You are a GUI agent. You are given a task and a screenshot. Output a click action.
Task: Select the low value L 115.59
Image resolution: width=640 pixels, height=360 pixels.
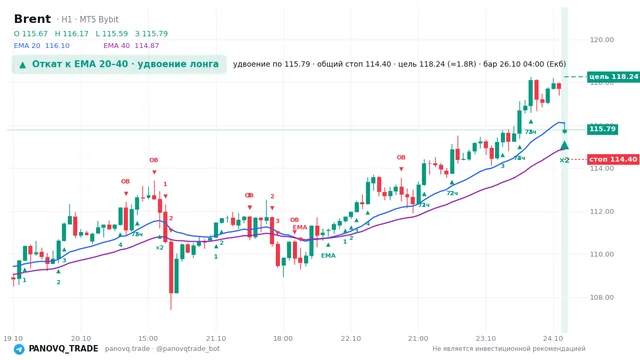coord(111,33)
